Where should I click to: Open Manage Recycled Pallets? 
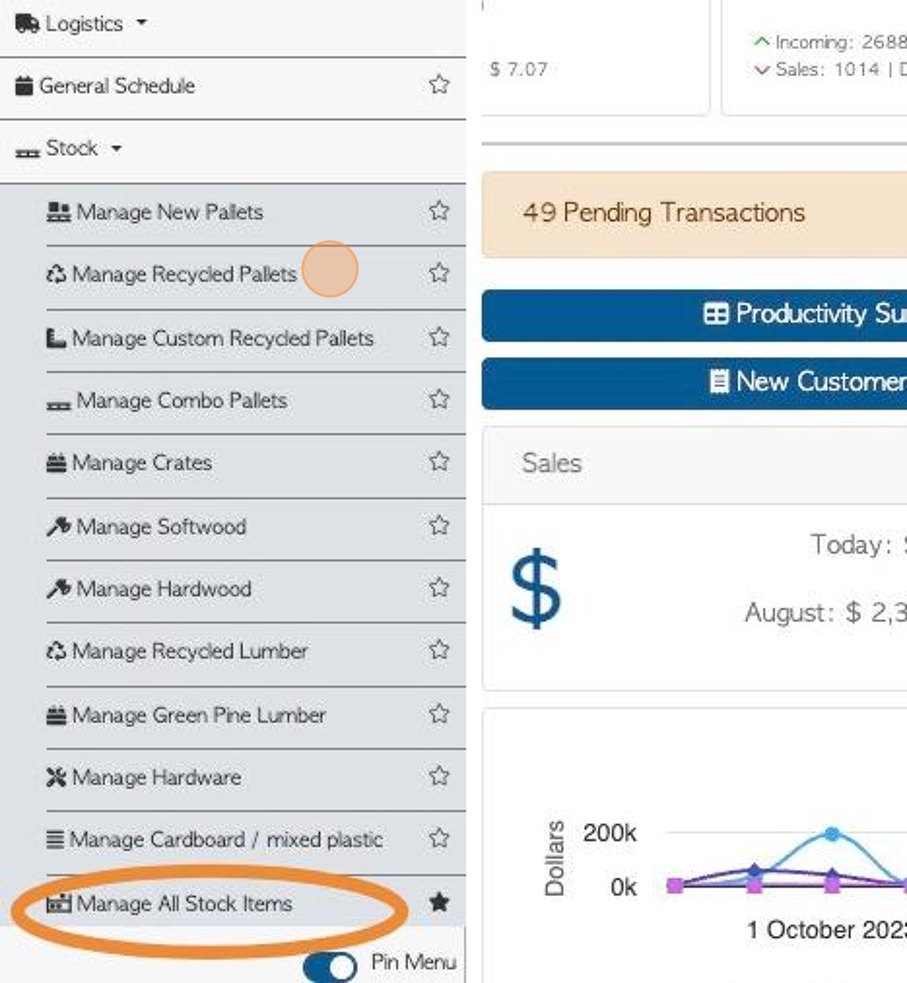click(x=184, y=274)
